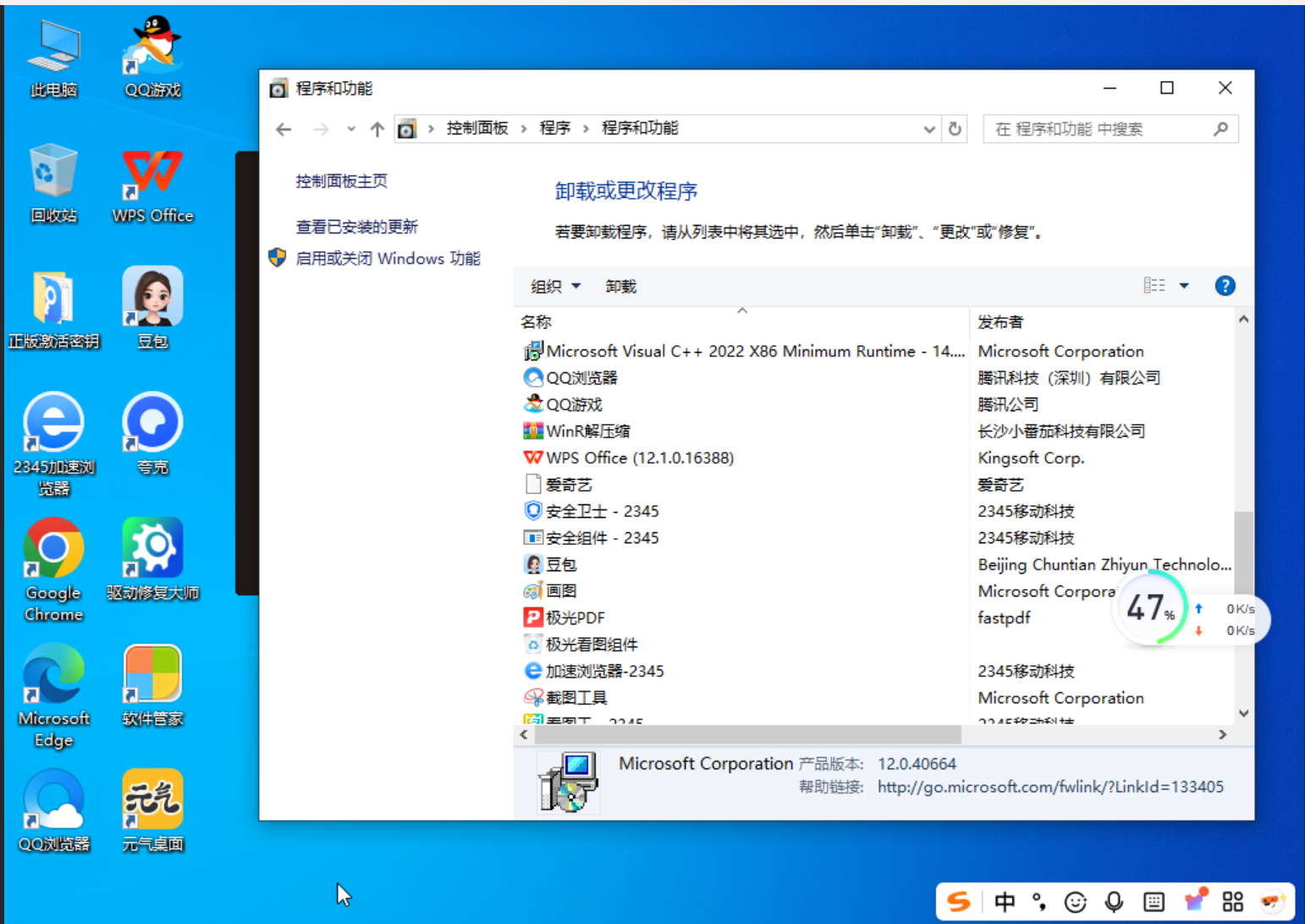The height and width of the screenshot is (924, 1305).
Task: Select the QQ浏览器 desktop shortcut
Action: [x=53, y=811]
